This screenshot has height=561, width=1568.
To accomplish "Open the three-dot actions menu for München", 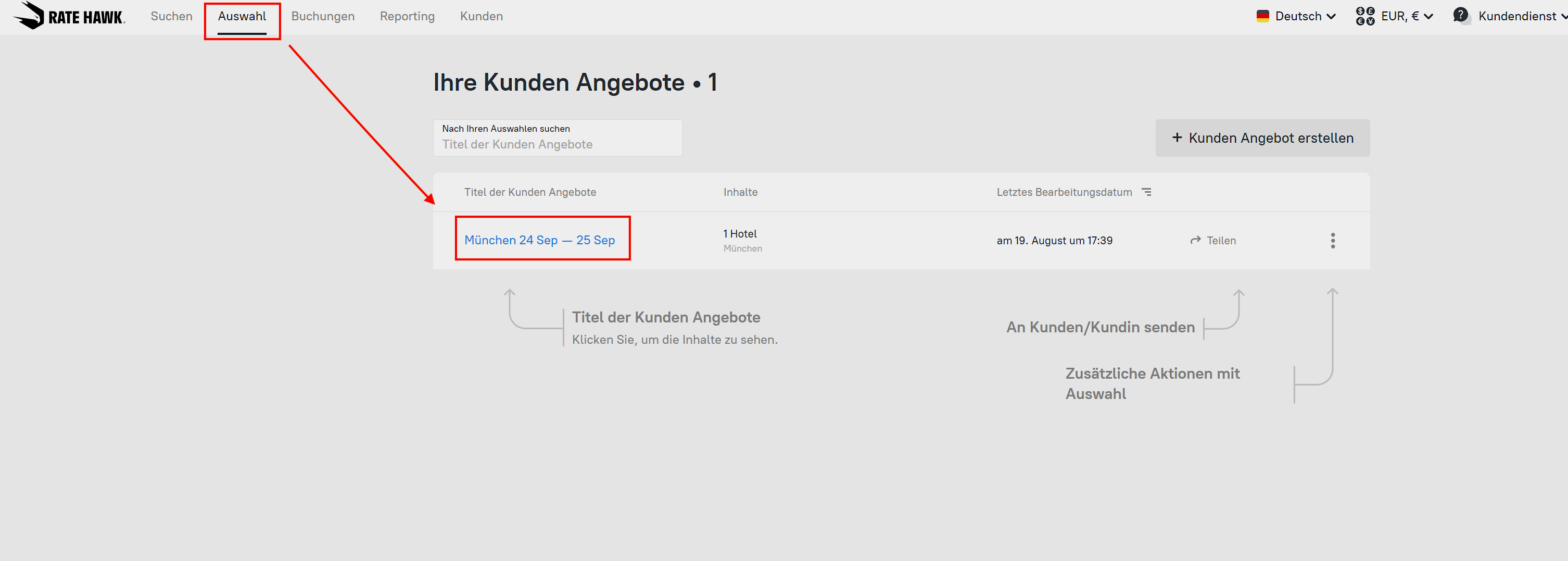I will (1332, 241).
